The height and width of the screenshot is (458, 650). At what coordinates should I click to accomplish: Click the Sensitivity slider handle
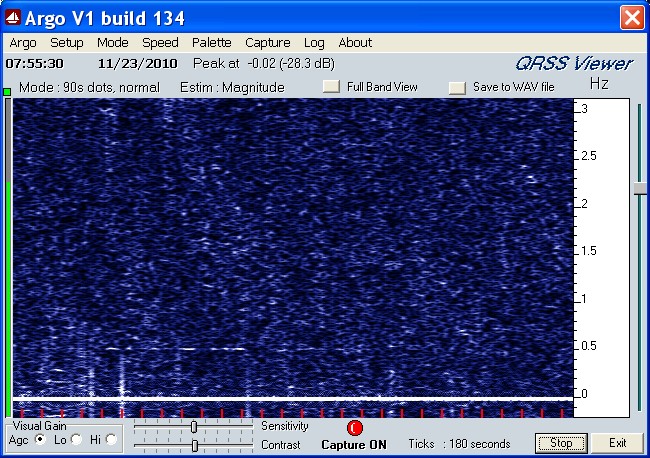click(x=194, y=426)
